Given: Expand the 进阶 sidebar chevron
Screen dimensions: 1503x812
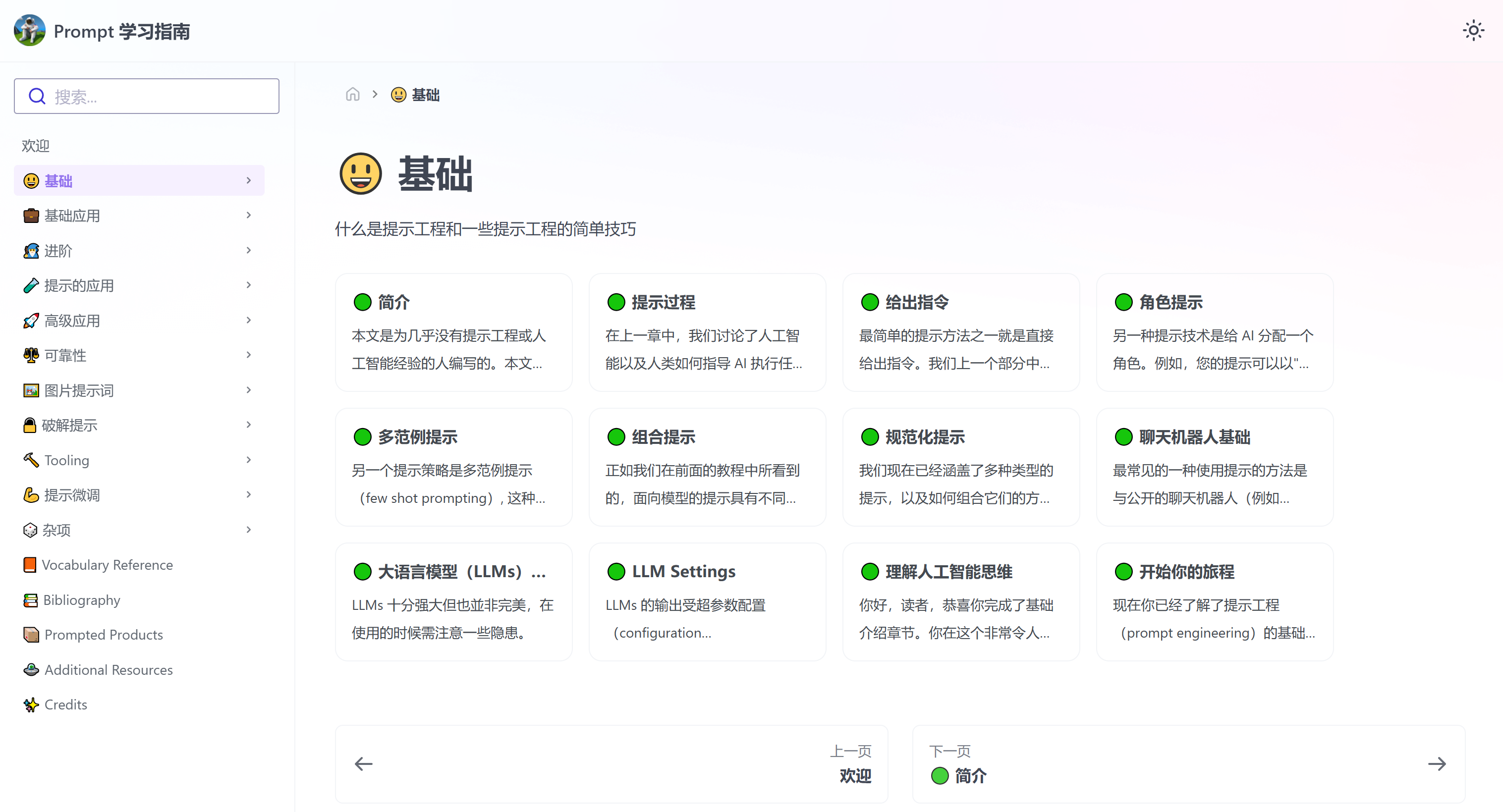Looking at the screenshot, I should 249,250.
